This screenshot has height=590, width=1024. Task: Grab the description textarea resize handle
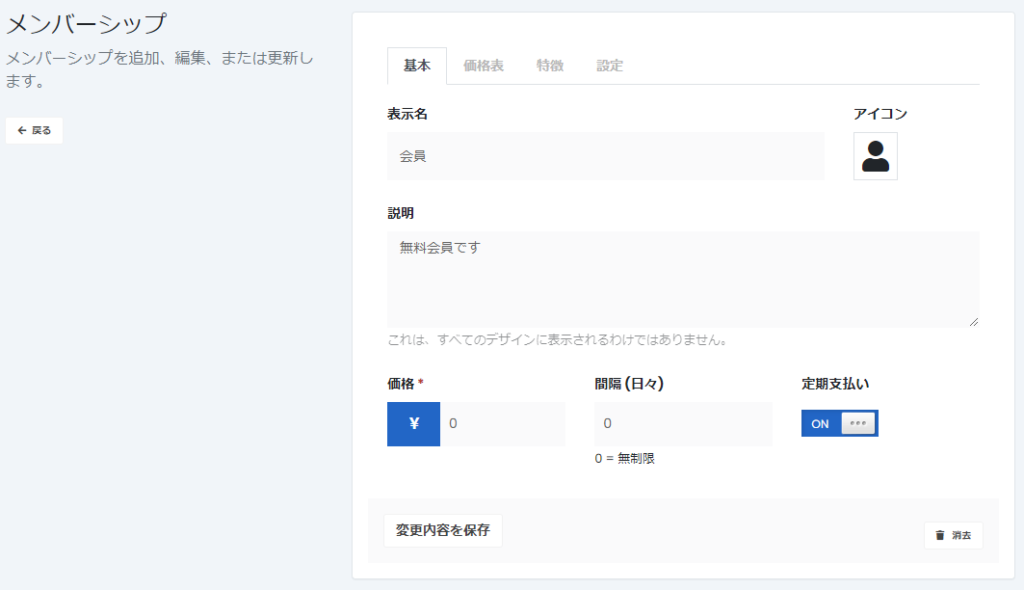pos(973,321)
